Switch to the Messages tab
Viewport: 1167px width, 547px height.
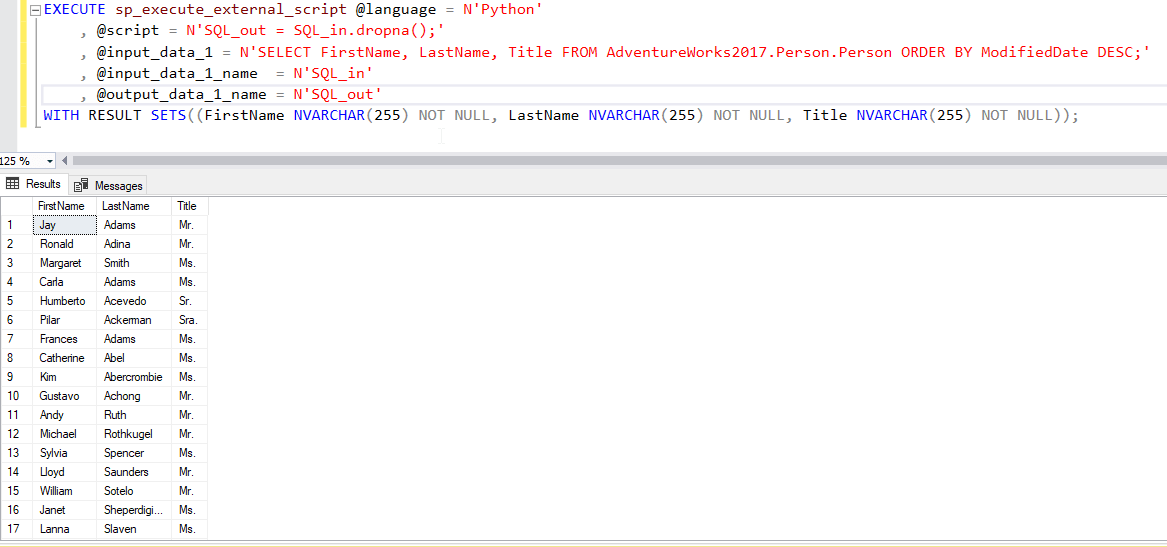point(109,185)
